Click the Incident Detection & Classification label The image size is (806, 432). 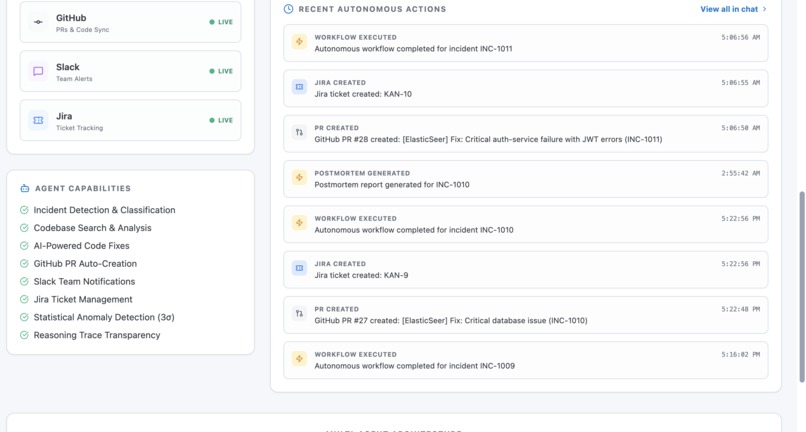click(104, 210)
